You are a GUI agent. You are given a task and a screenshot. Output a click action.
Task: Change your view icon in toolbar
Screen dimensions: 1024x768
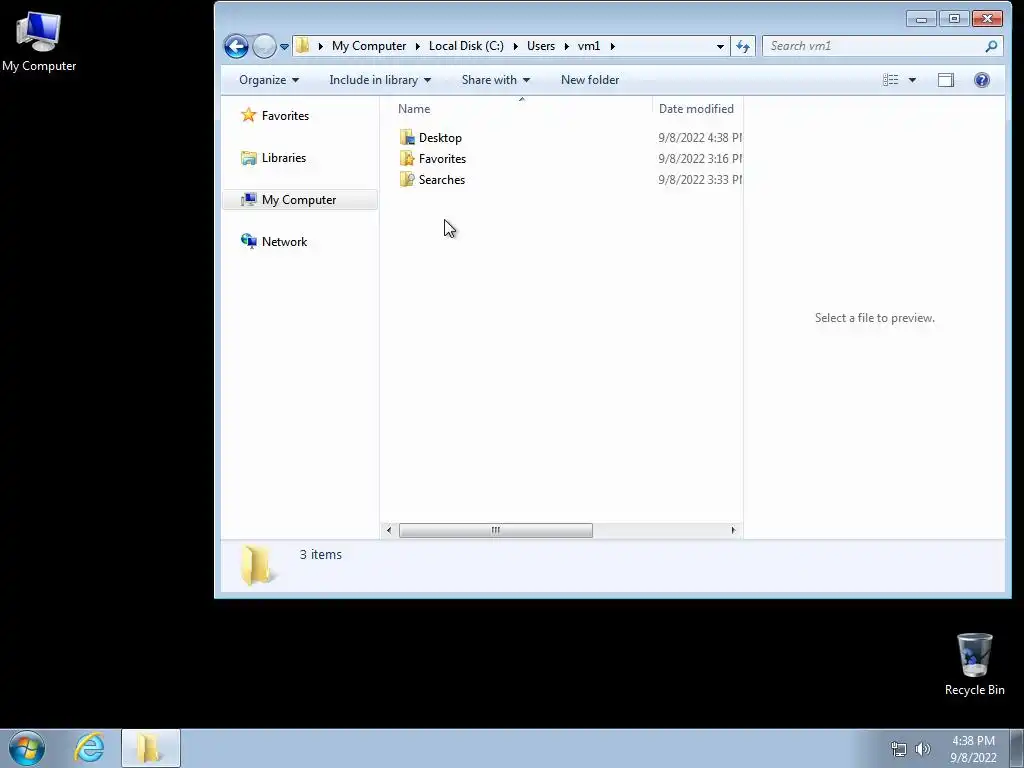point(891,80)
